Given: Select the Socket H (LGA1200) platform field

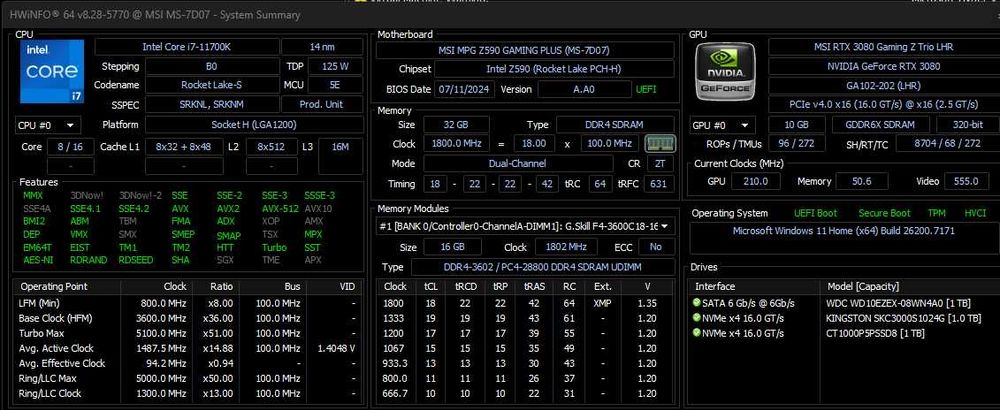Looking at the screenshot, I should [254, 125].
